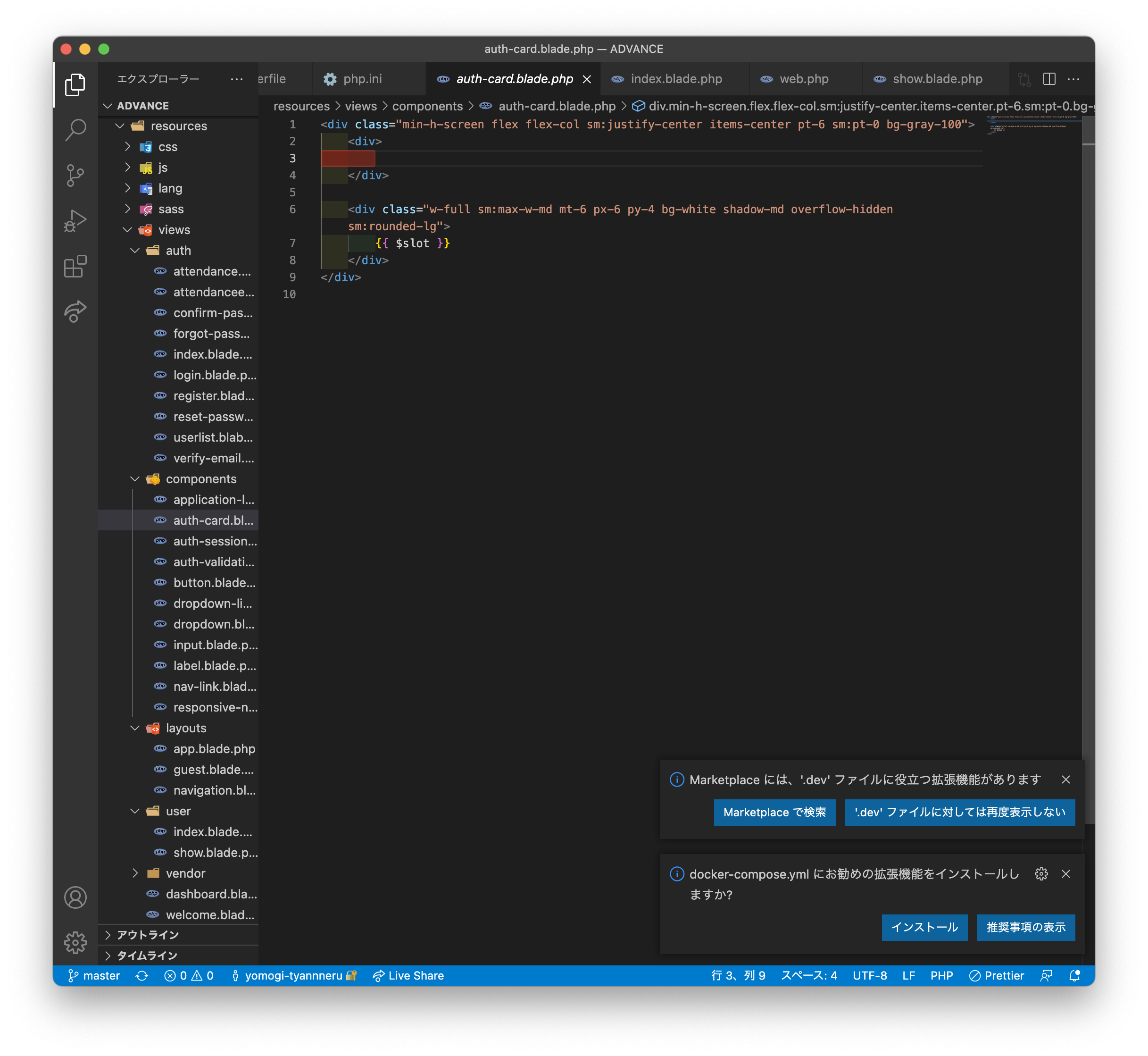This screenshot has width=1148, height=1056.
Task: Open Source Control view icon
Action: coord(75,176)
